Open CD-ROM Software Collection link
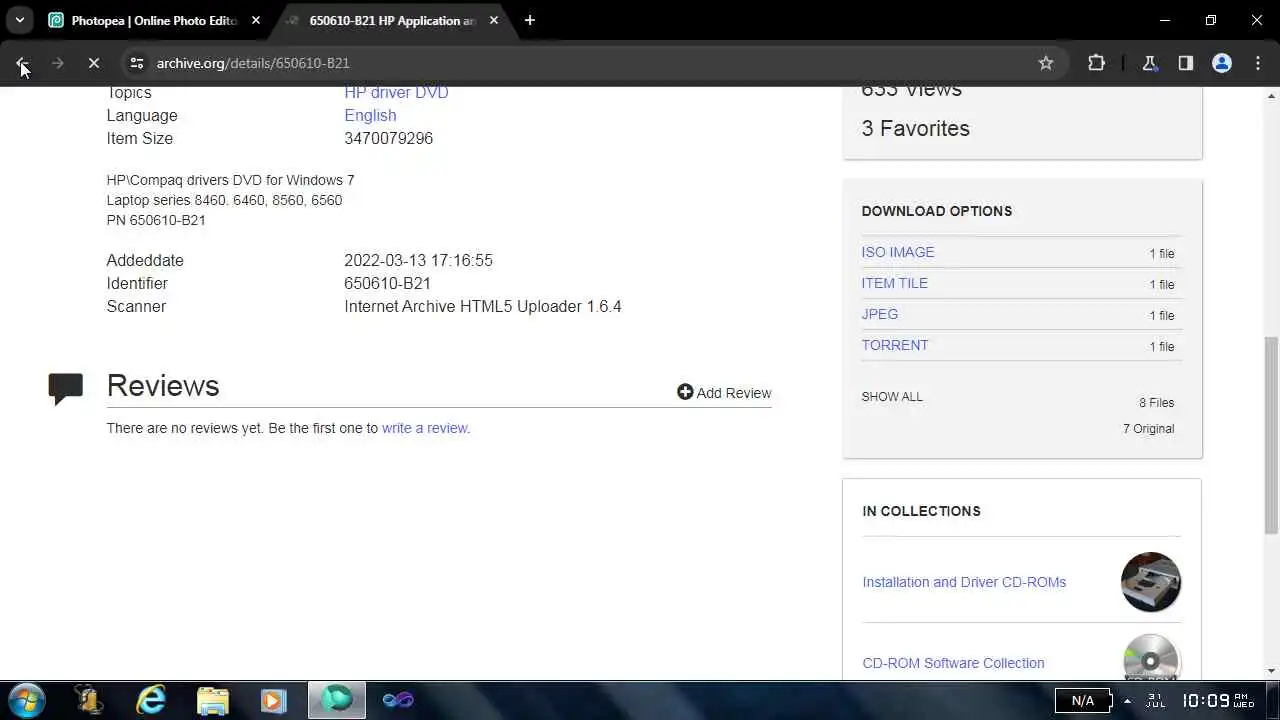The width and height of the screenshot is (1280, 720). [953, 663]
